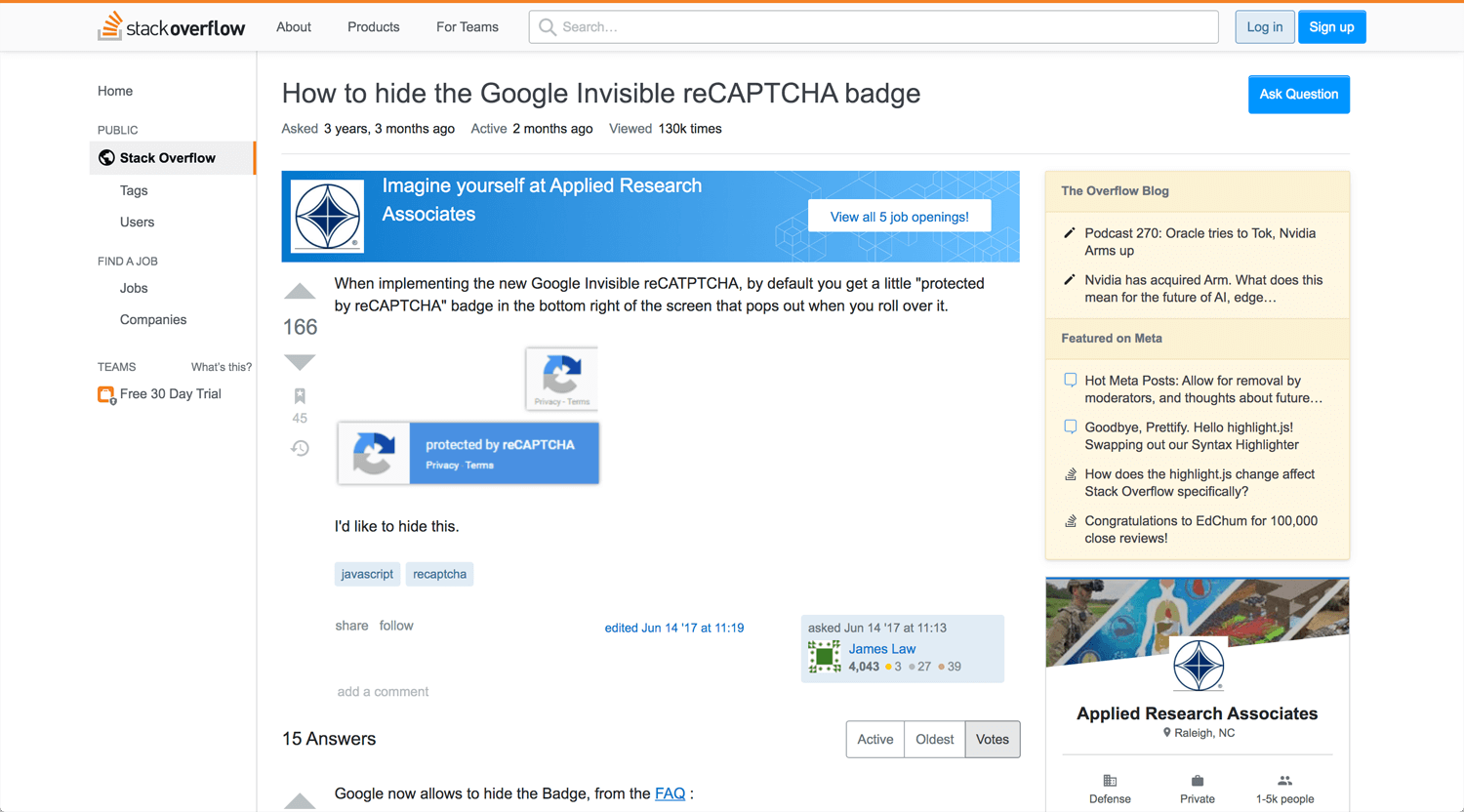Click stack icon beside highlight.js change post
Viewport: 1464px width, 812px height.
(1070, 474)
